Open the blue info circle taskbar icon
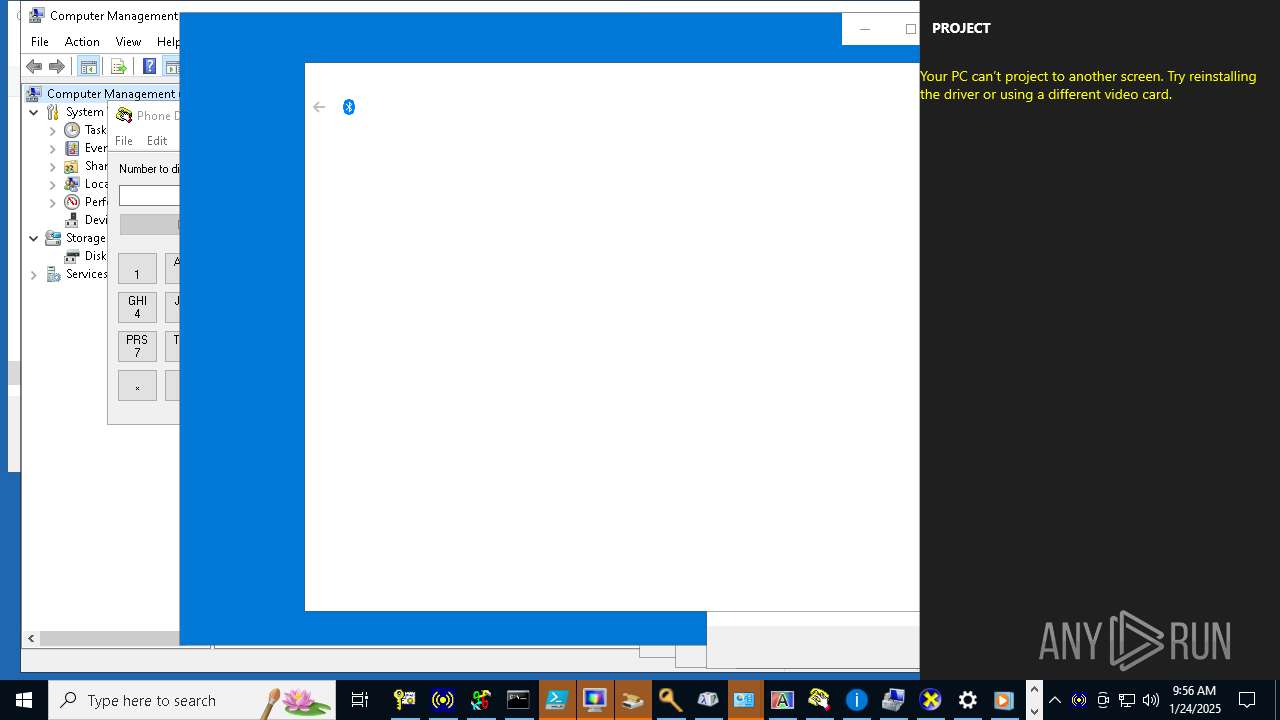This screenshot has width=1280, height=720. (856, 700)
